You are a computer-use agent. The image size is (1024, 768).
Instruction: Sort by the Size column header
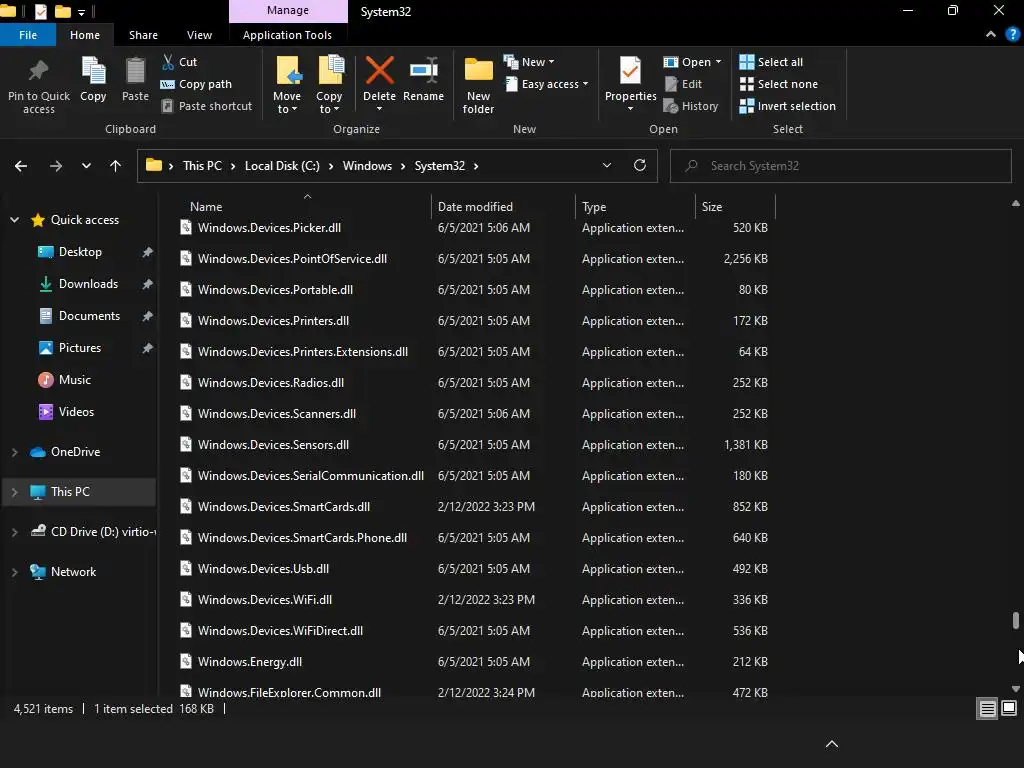(x=735, y=206)
